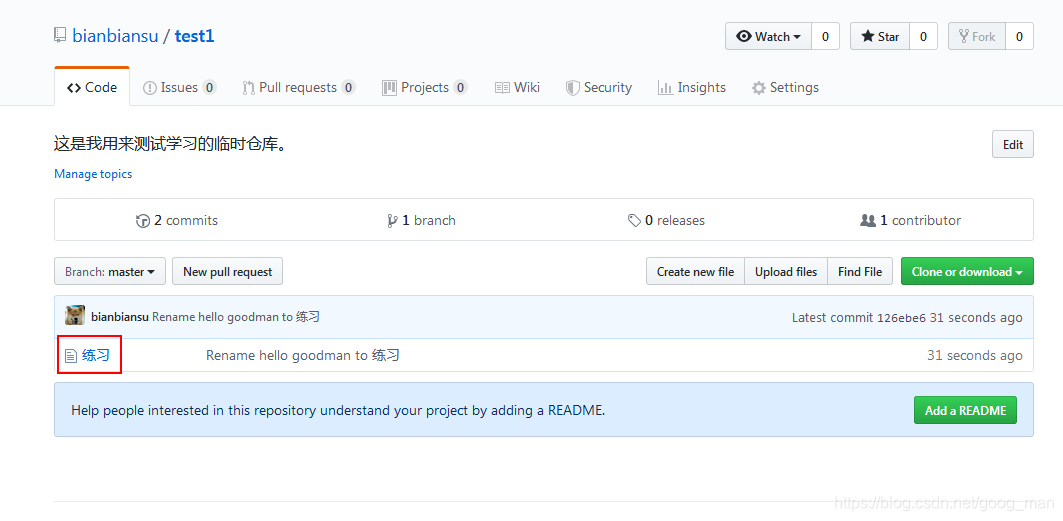
Task: Switch to the Code tab
Action: (x=92, y=87)
